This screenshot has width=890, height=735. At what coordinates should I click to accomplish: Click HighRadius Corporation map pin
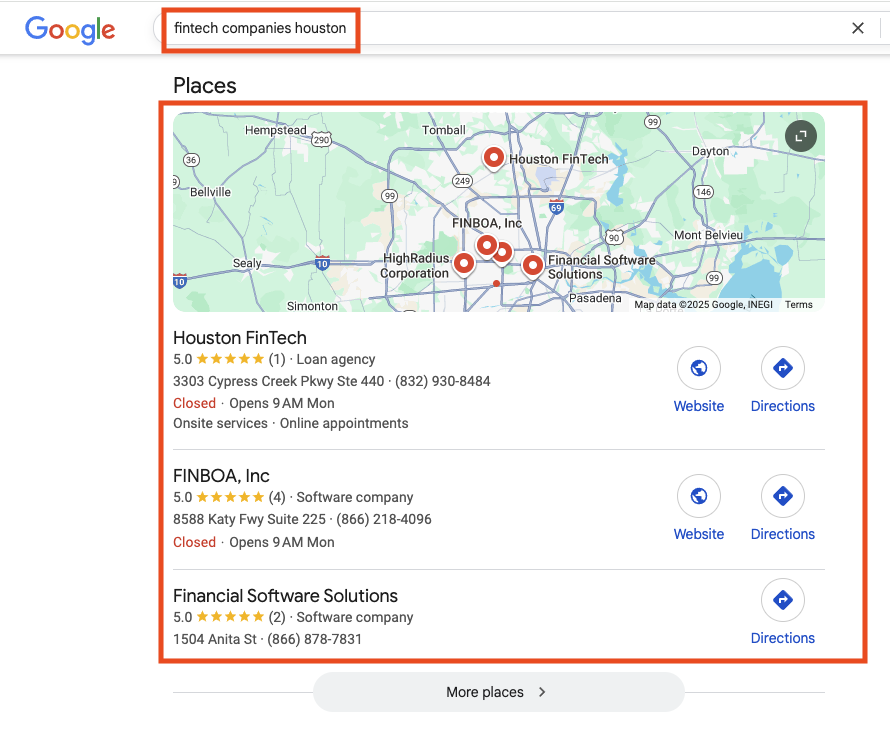pos(463,263)
